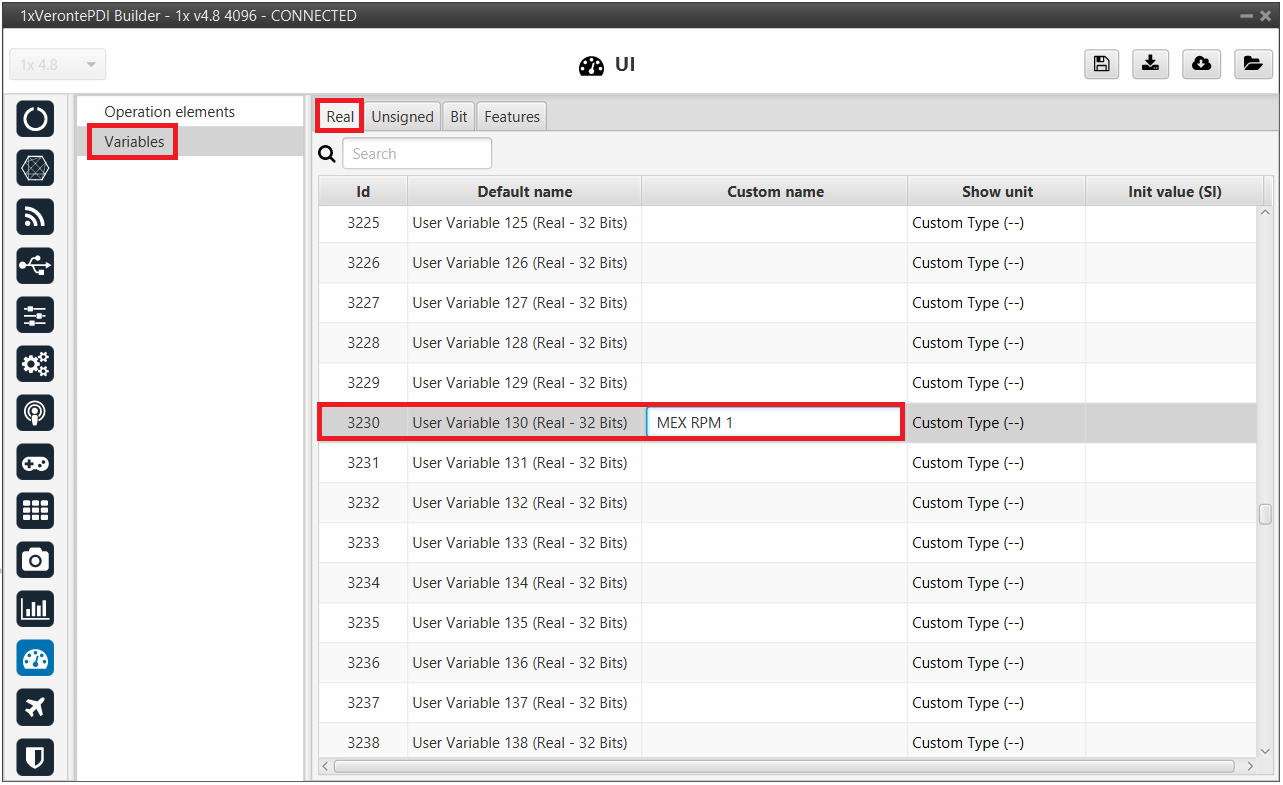Click the save floppy disk icon
Image resolution: width=1283 pixels, height=785 pixels.
tap(1101, 64)
